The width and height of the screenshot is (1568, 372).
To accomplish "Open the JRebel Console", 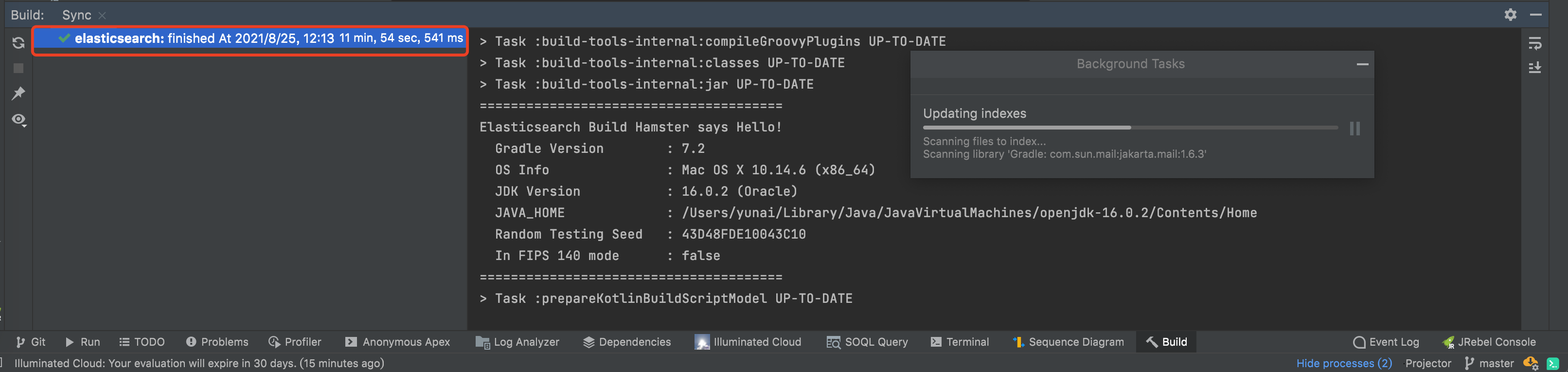I will point(1489,342).
